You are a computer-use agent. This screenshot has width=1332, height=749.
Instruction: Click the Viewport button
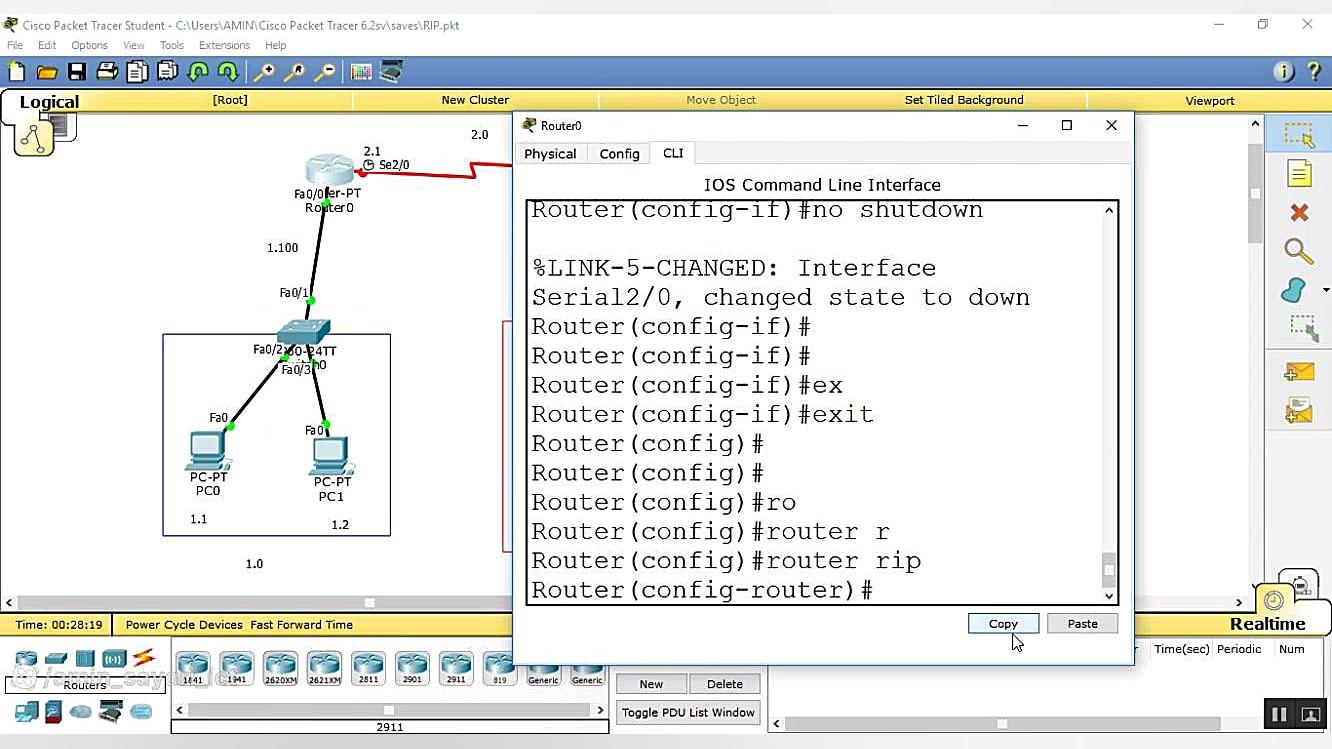(x=1210, y=100)
